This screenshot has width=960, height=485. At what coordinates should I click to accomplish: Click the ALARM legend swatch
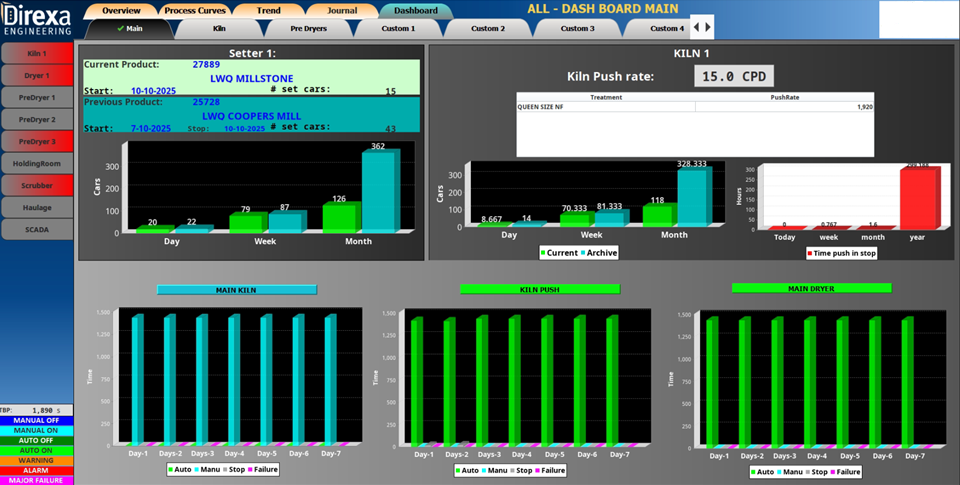click(x=37, y=470)
